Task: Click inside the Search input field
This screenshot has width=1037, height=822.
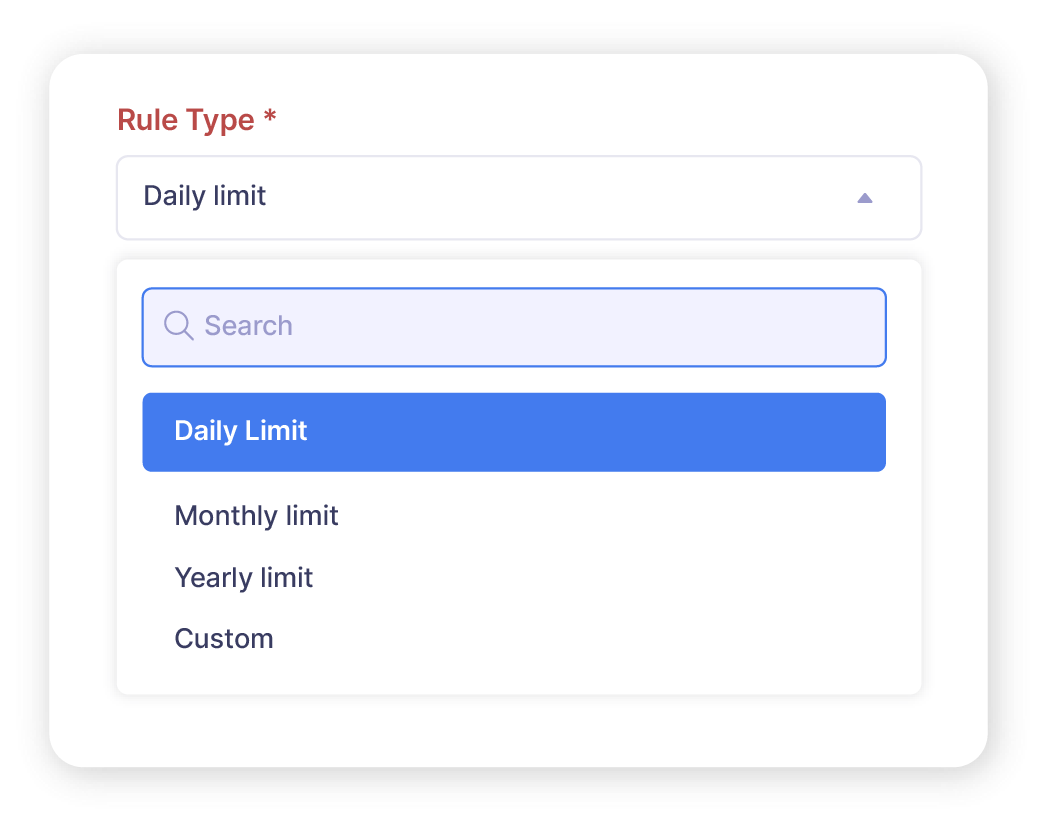Action: point(450,325)
